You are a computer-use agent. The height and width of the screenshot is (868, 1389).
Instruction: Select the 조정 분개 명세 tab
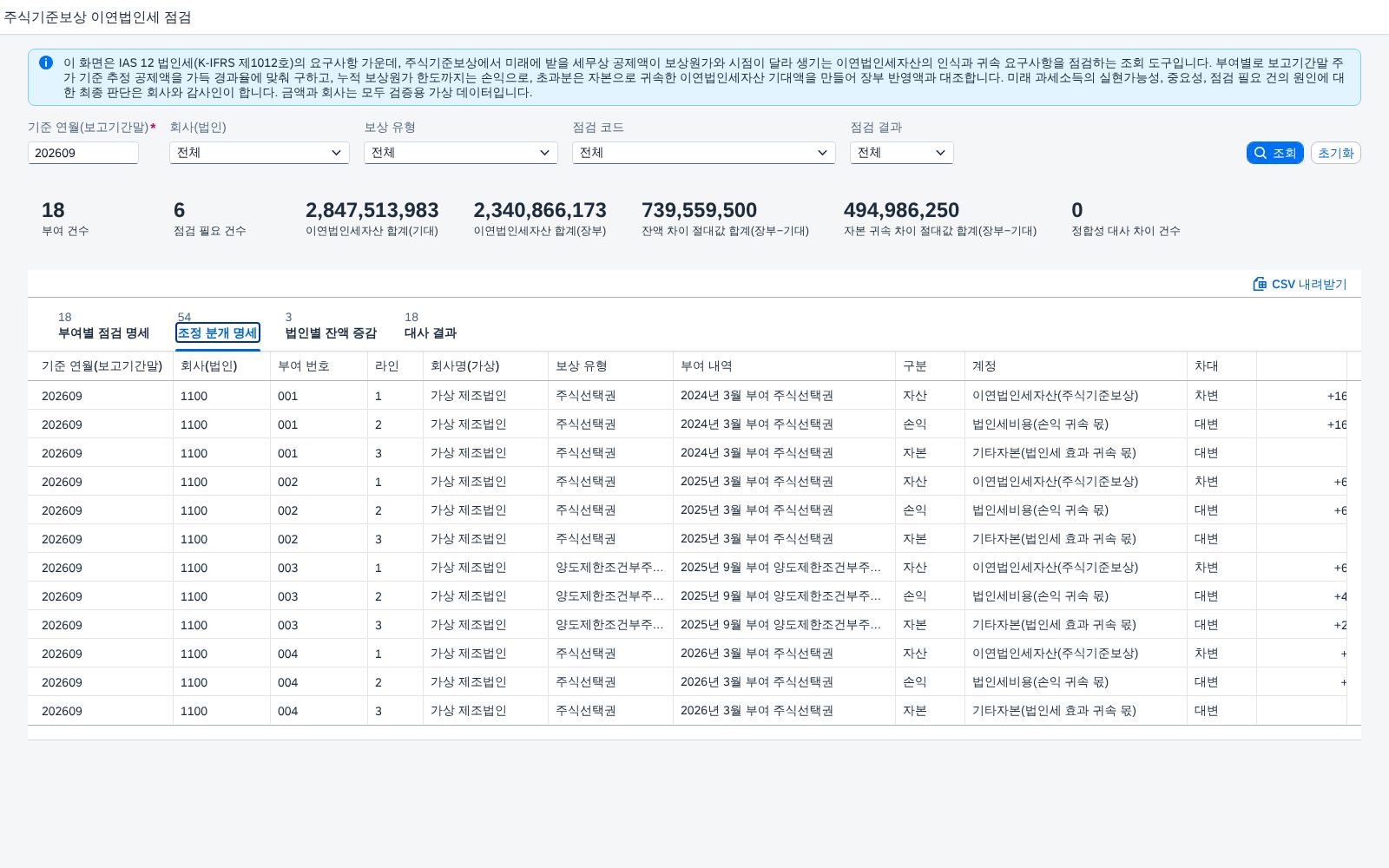(x=217, y=332)
